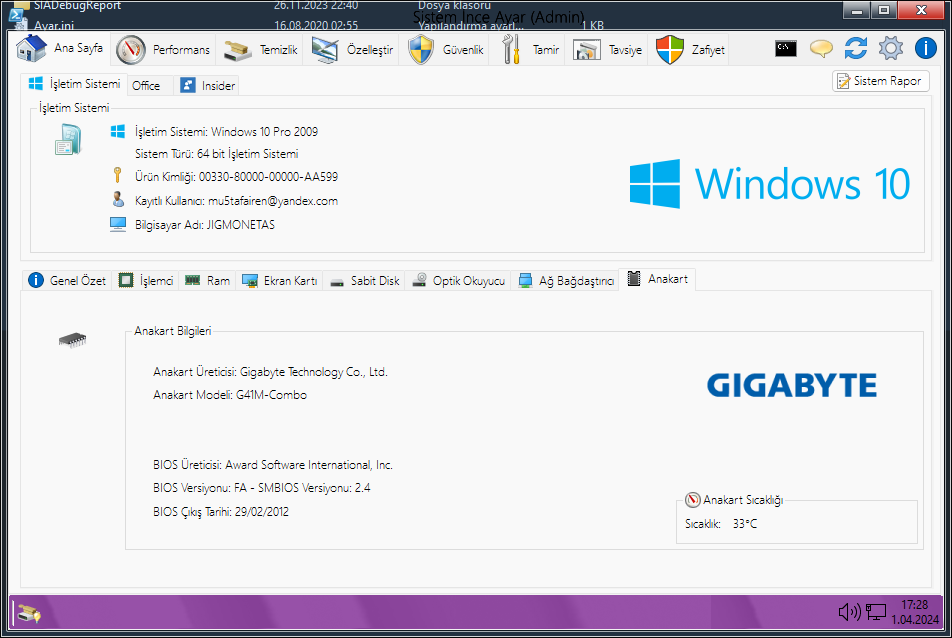Screen dimensions: 952x638
Task: Open the Temizlik cleaning section
Action: (260, 50)
